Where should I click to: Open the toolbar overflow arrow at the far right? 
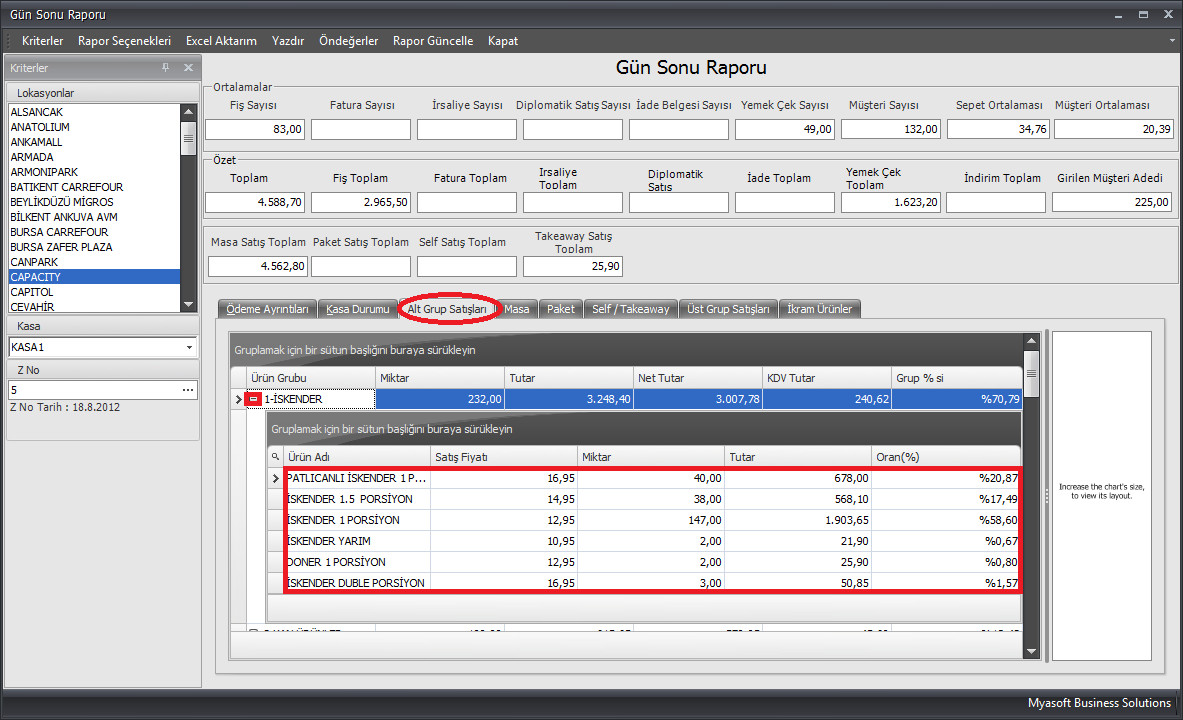1172,41
